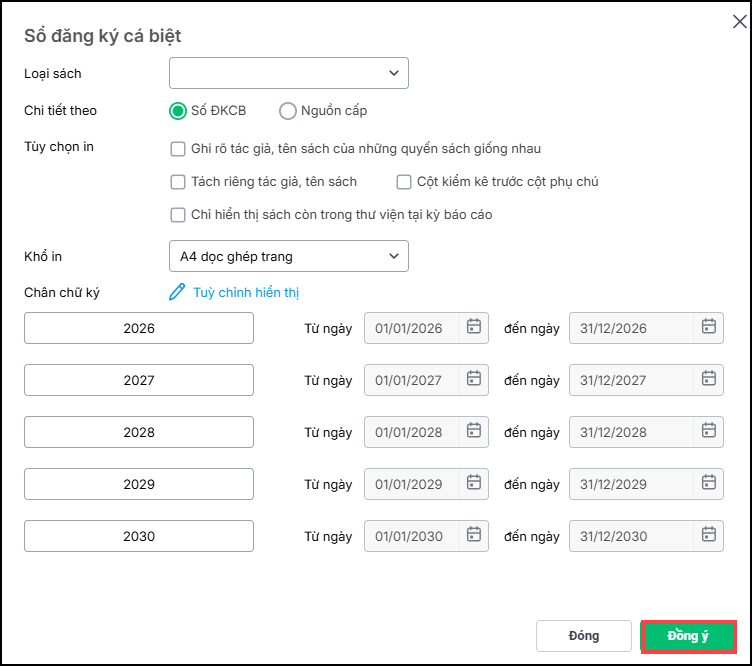Enable Tách riêng tác giả, tên sách
Screen dimensions: 752x666
point(178,182)
